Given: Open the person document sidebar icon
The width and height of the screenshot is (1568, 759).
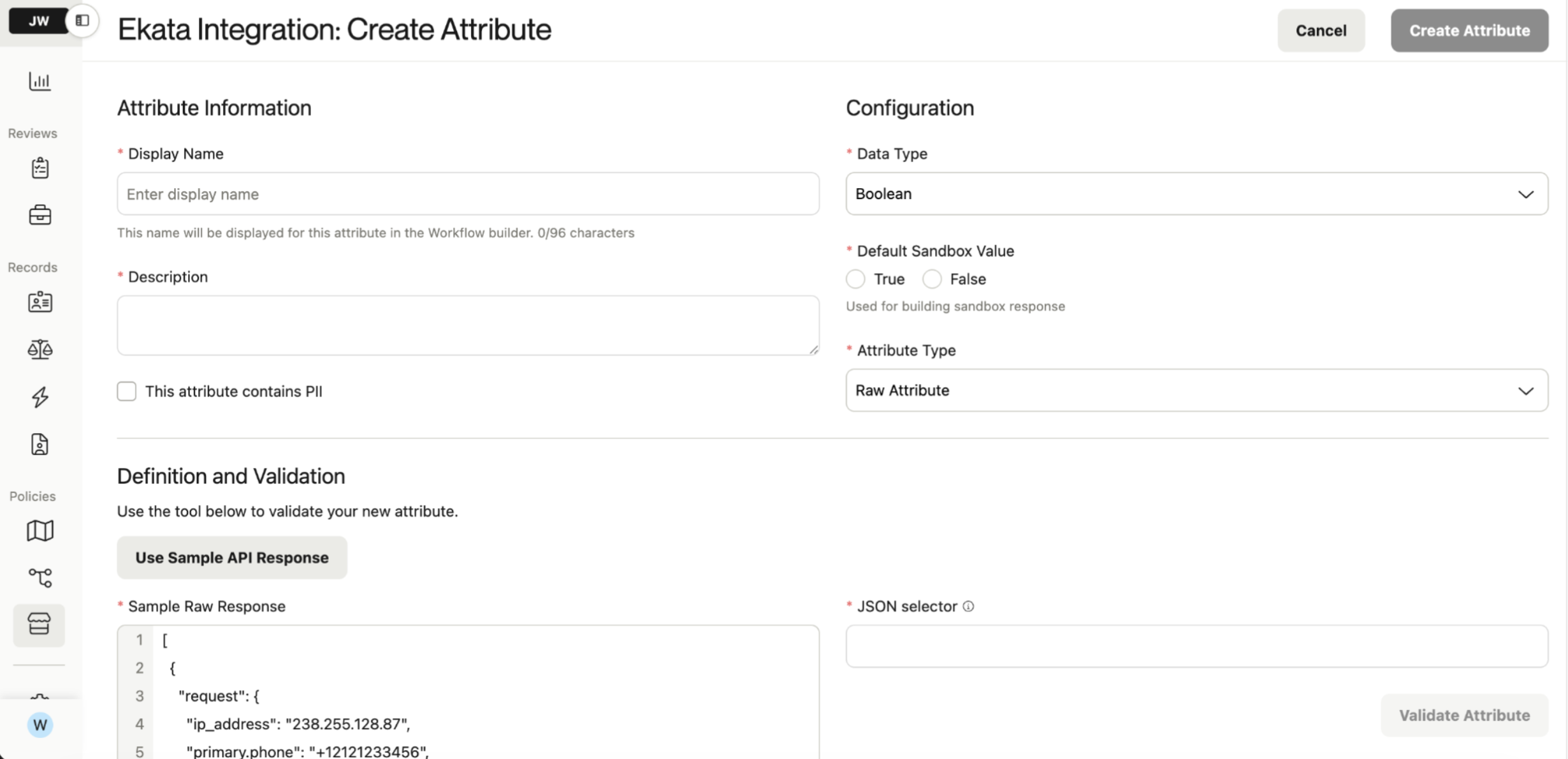Looking at the screenshot, I should tap(40, 444).
